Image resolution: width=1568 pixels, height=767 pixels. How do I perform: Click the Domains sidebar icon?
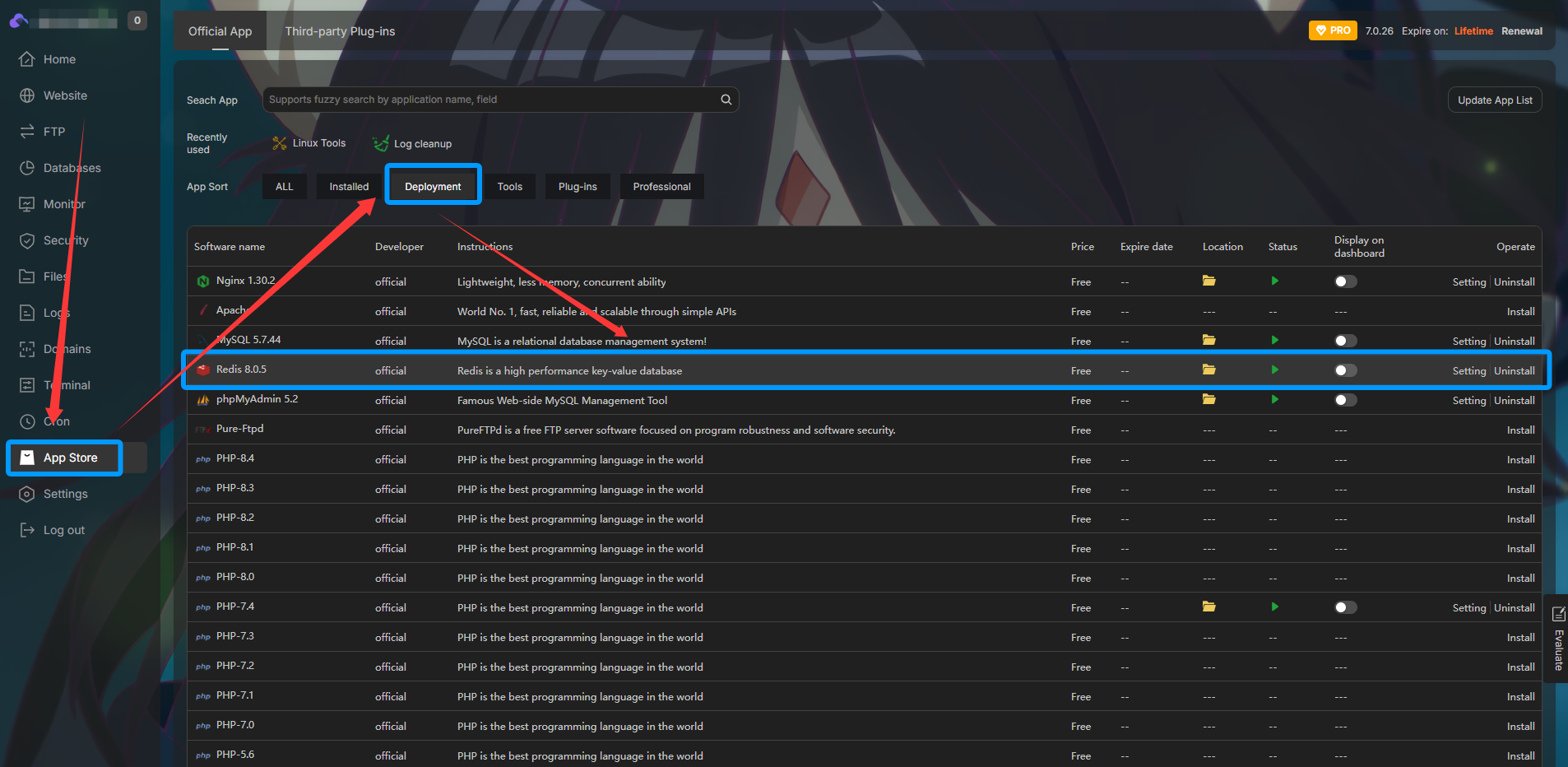(x=27, y=349)
